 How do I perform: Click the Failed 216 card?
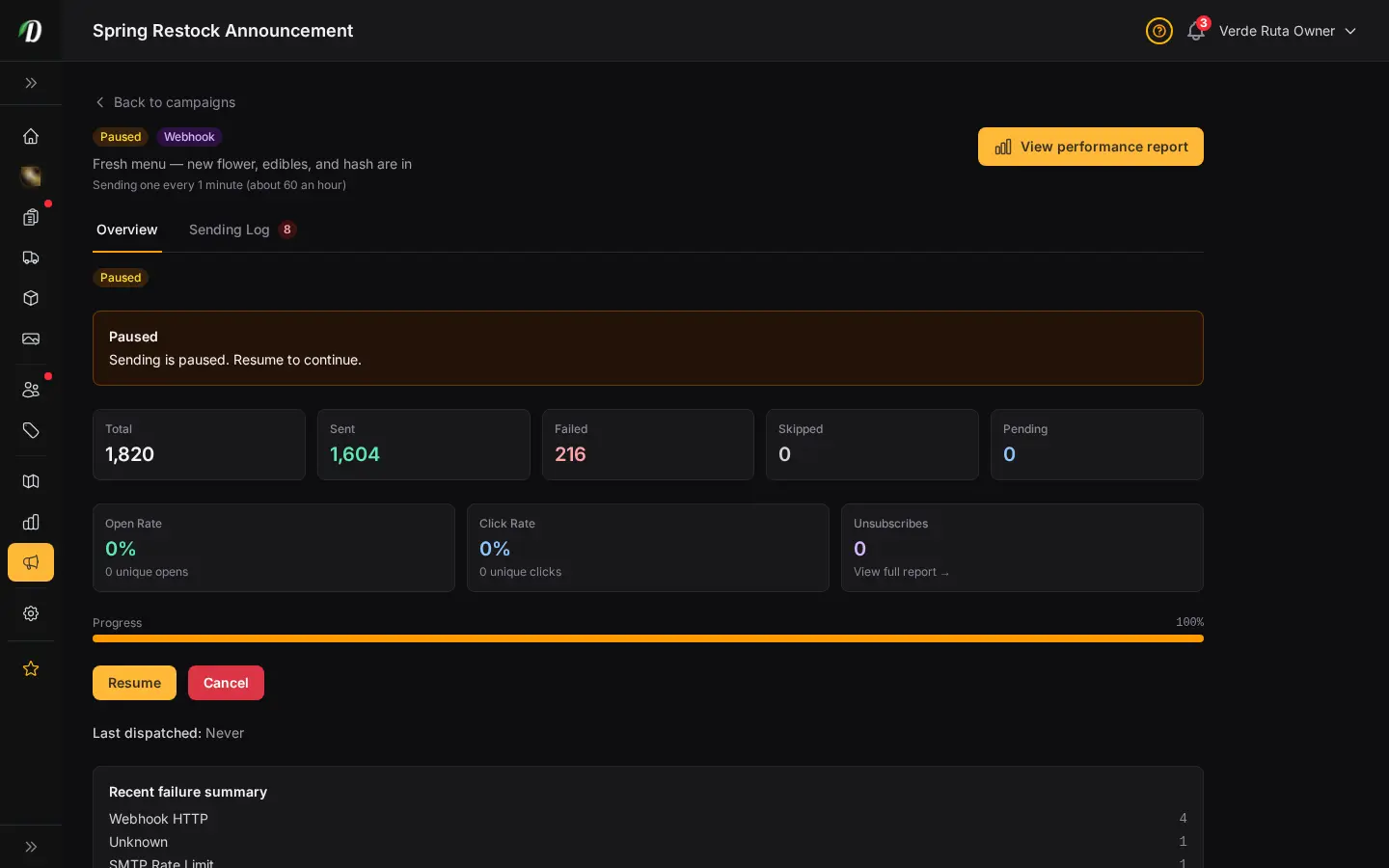(x=648, y=445)
